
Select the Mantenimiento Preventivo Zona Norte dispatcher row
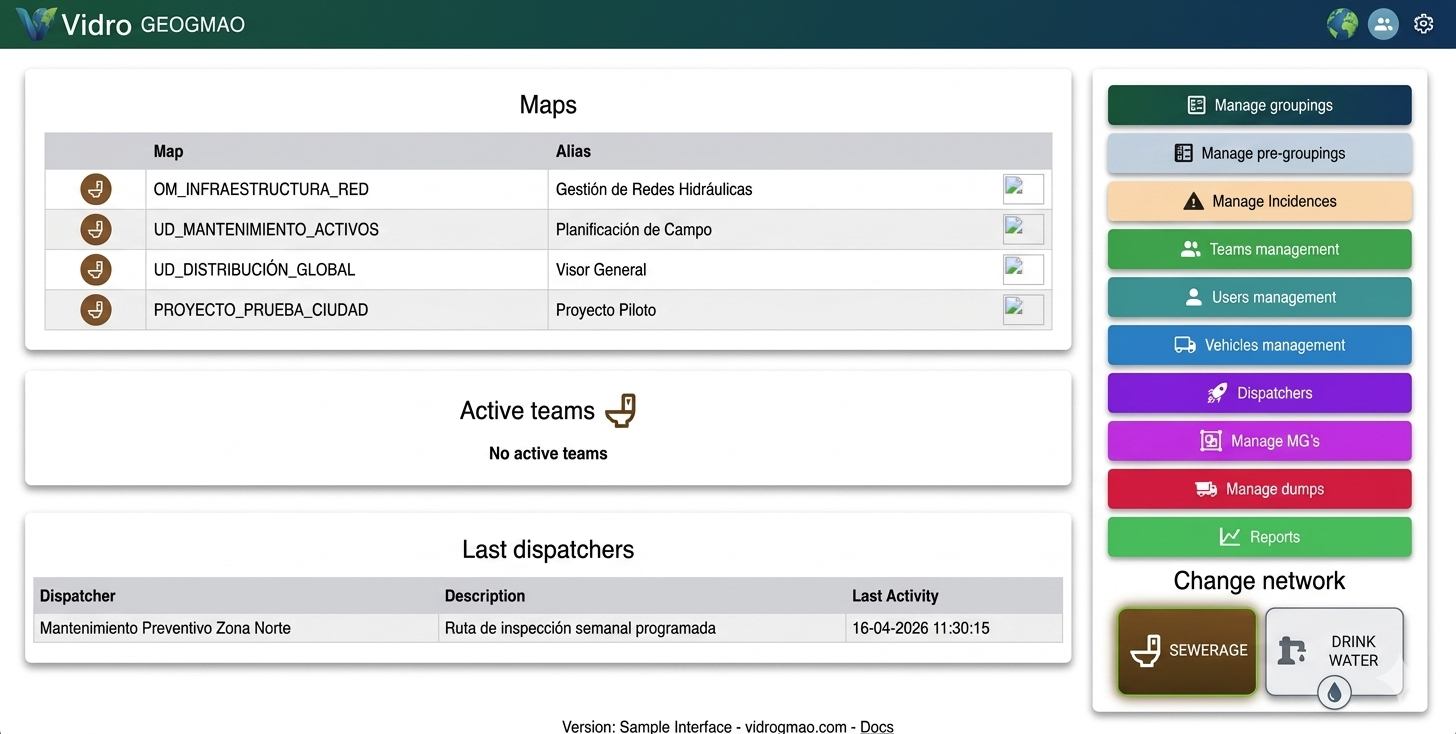[x=548, y=628]
